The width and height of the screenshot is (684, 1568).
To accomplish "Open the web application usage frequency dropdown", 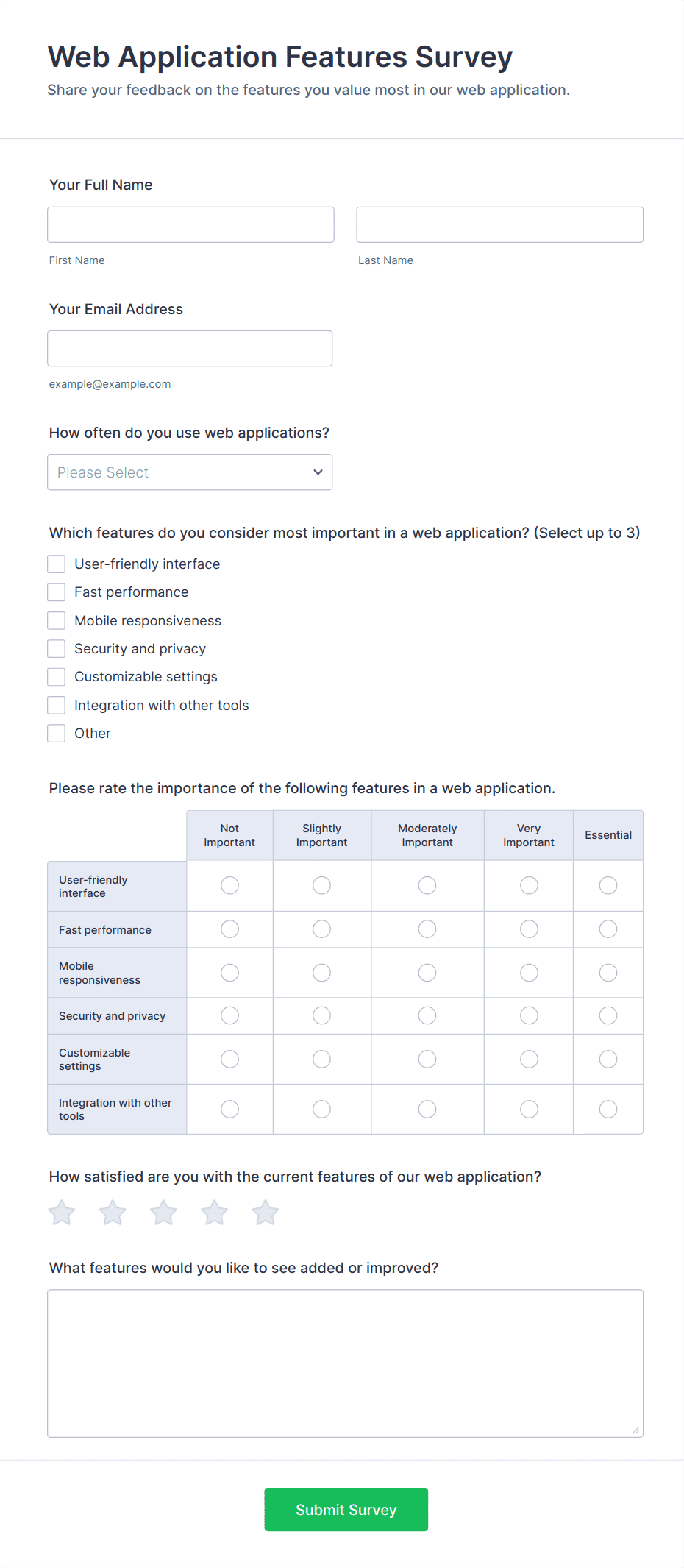I will [x=189, y=472].
